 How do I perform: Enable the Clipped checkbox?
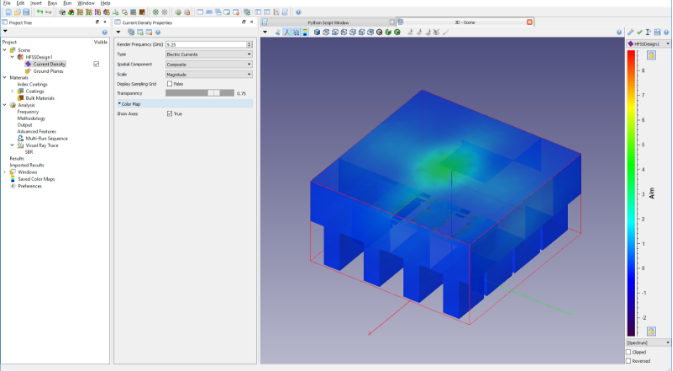pos(629,352)
